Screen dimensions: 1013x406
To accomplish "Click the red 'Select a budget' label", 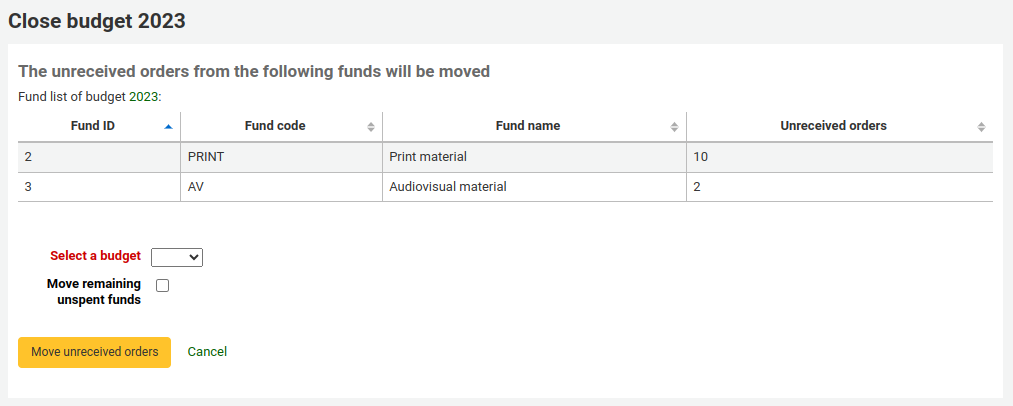I will click(95, 256).
